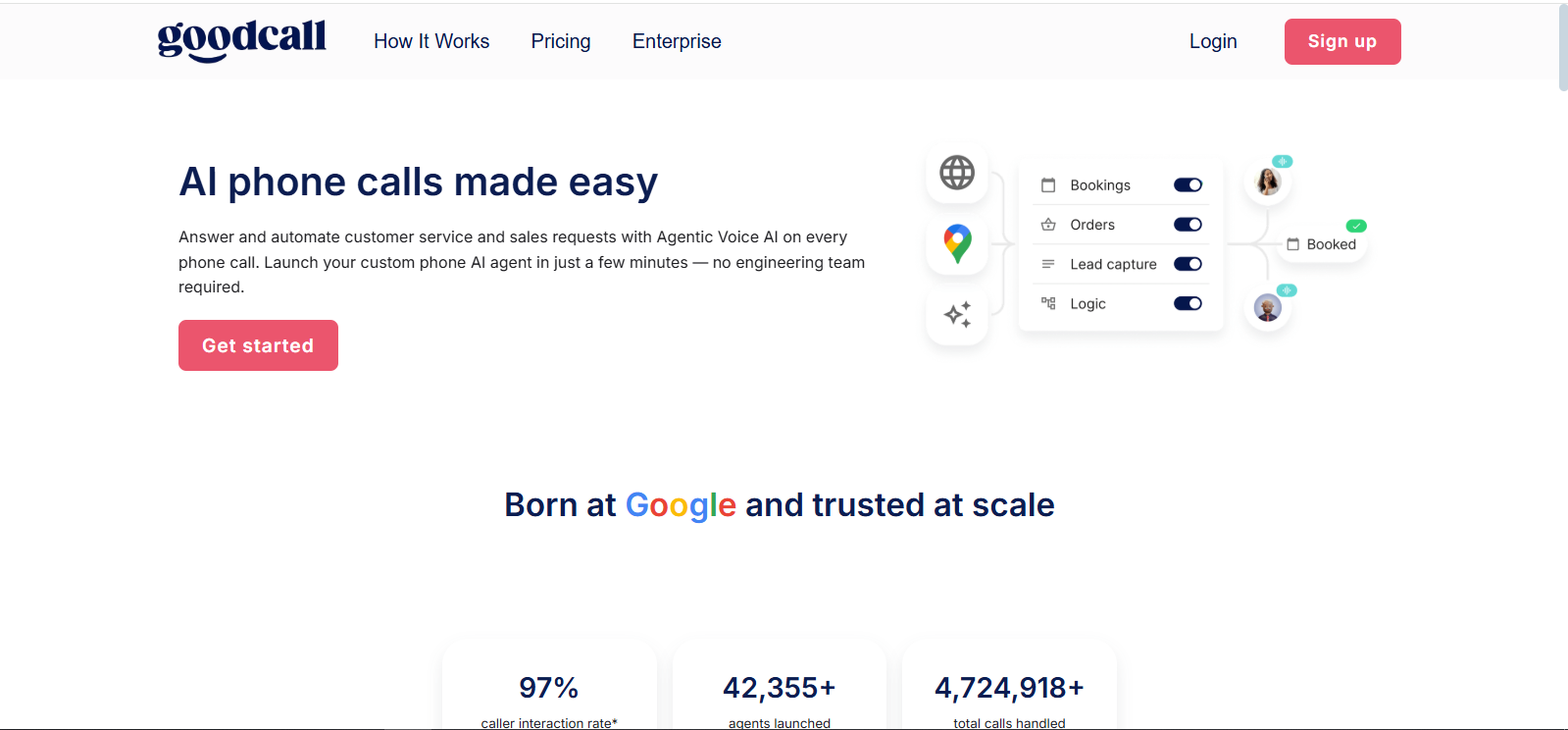Go to the Pricing page
This screenshot has width=1568, height=730.
561,41
